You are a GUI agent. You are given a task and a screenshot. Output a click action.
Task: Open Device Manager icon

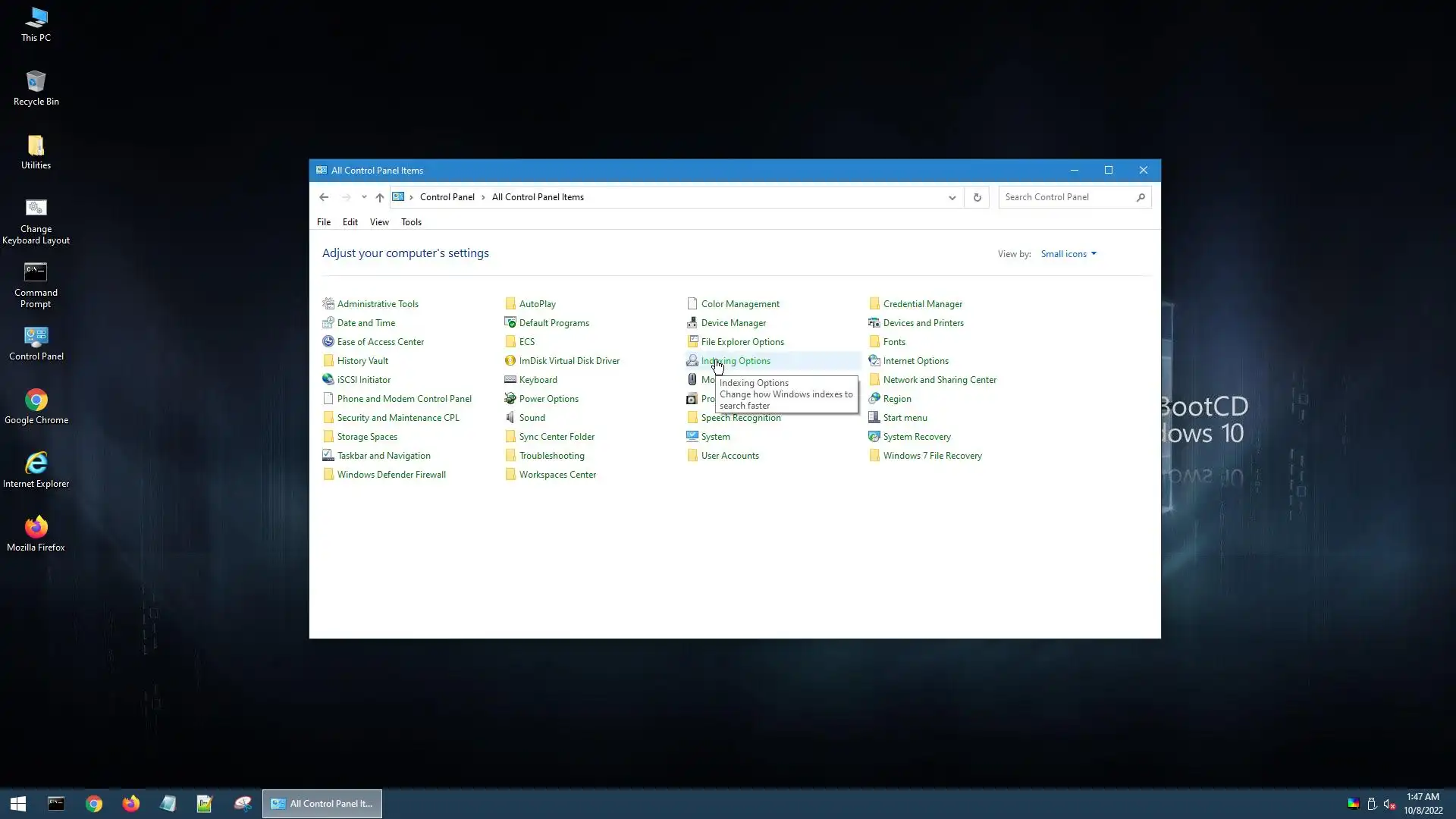(x=733, y=322)
